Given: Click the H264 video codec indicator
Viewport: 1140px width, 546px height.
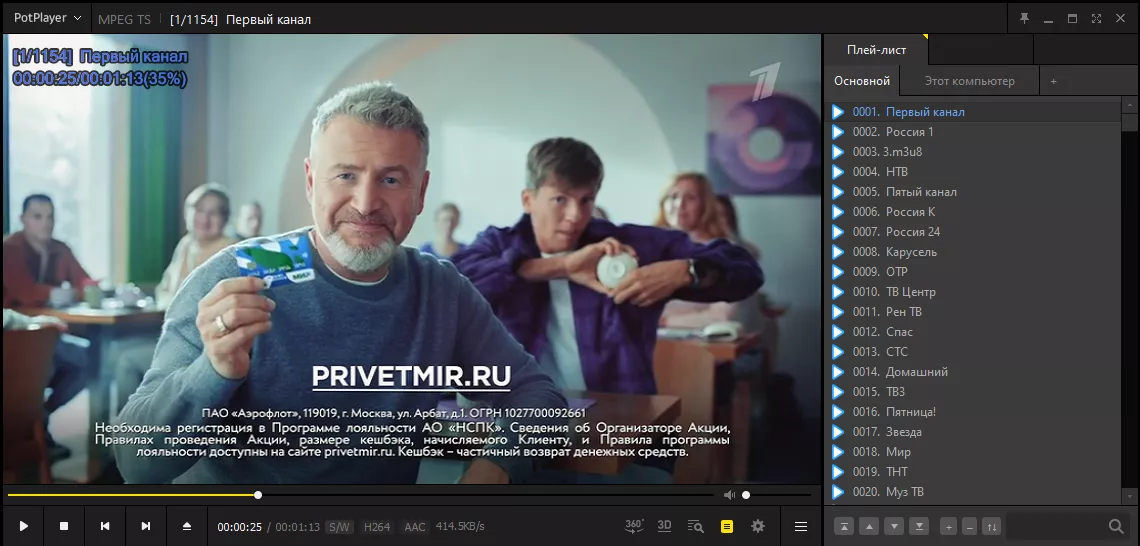Looking at the screenshot, I should coord(377,526).
